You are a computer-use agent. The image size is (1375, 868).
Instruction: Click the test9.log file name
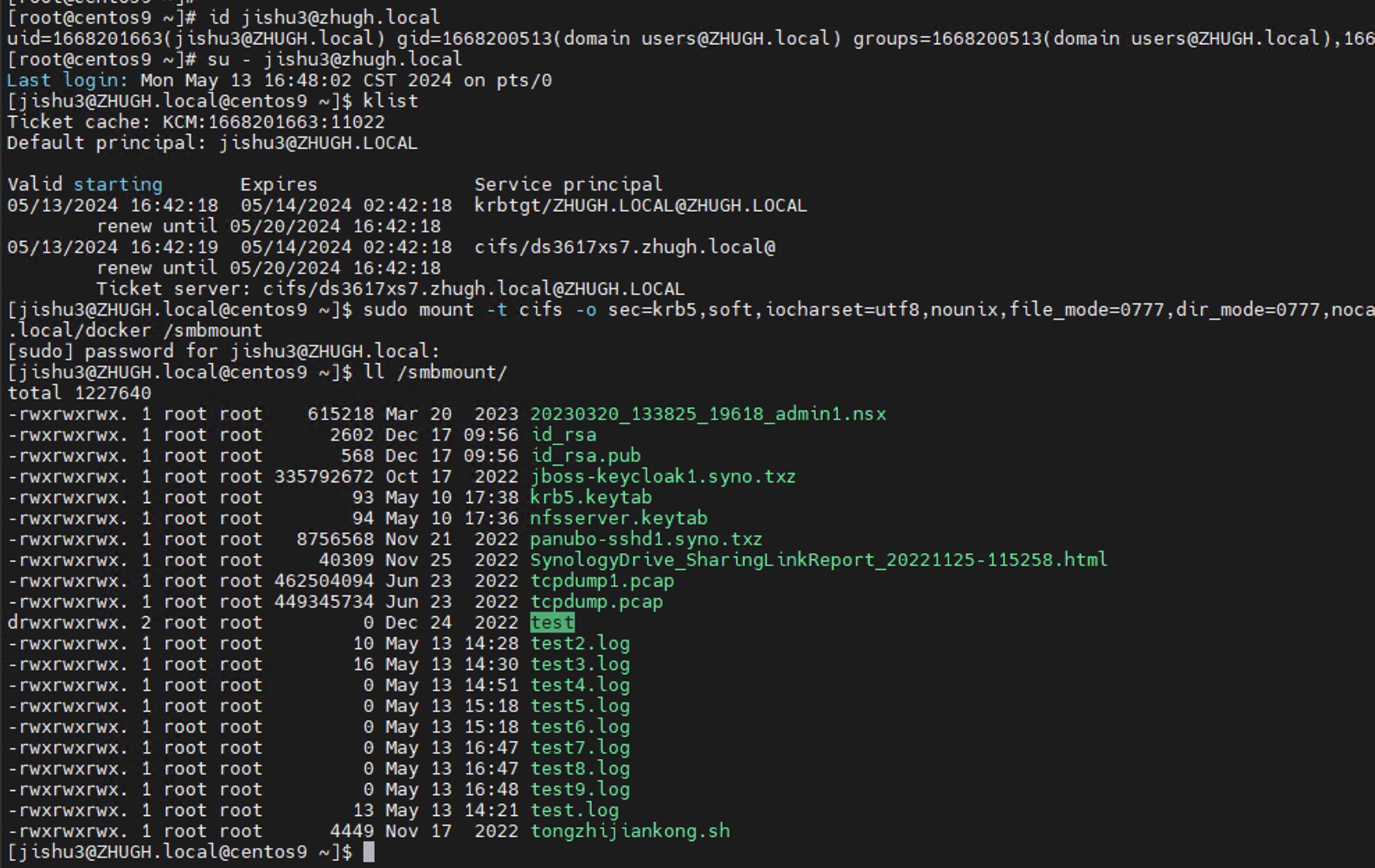click(580, 789)
